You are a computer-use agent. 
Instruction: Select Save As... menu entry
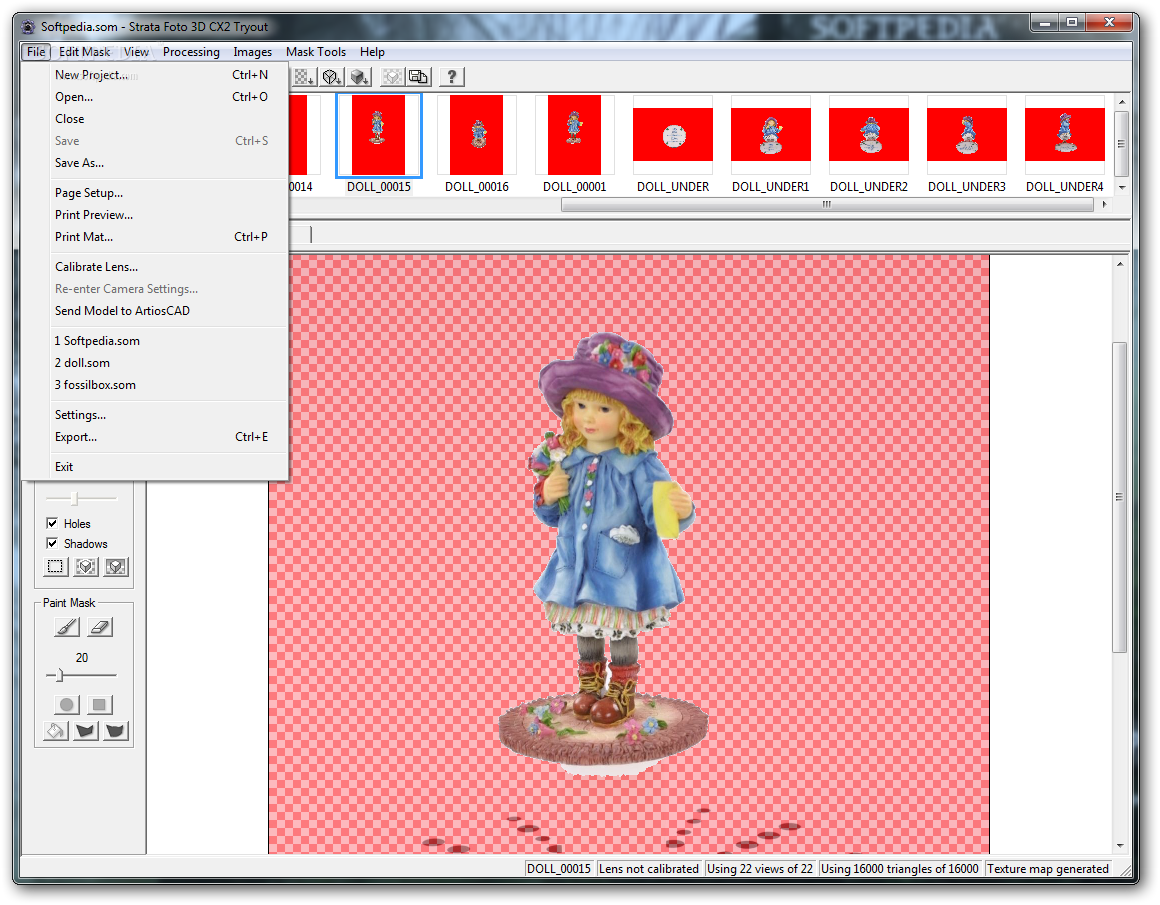pyautogui.click(x=155, y=163)
